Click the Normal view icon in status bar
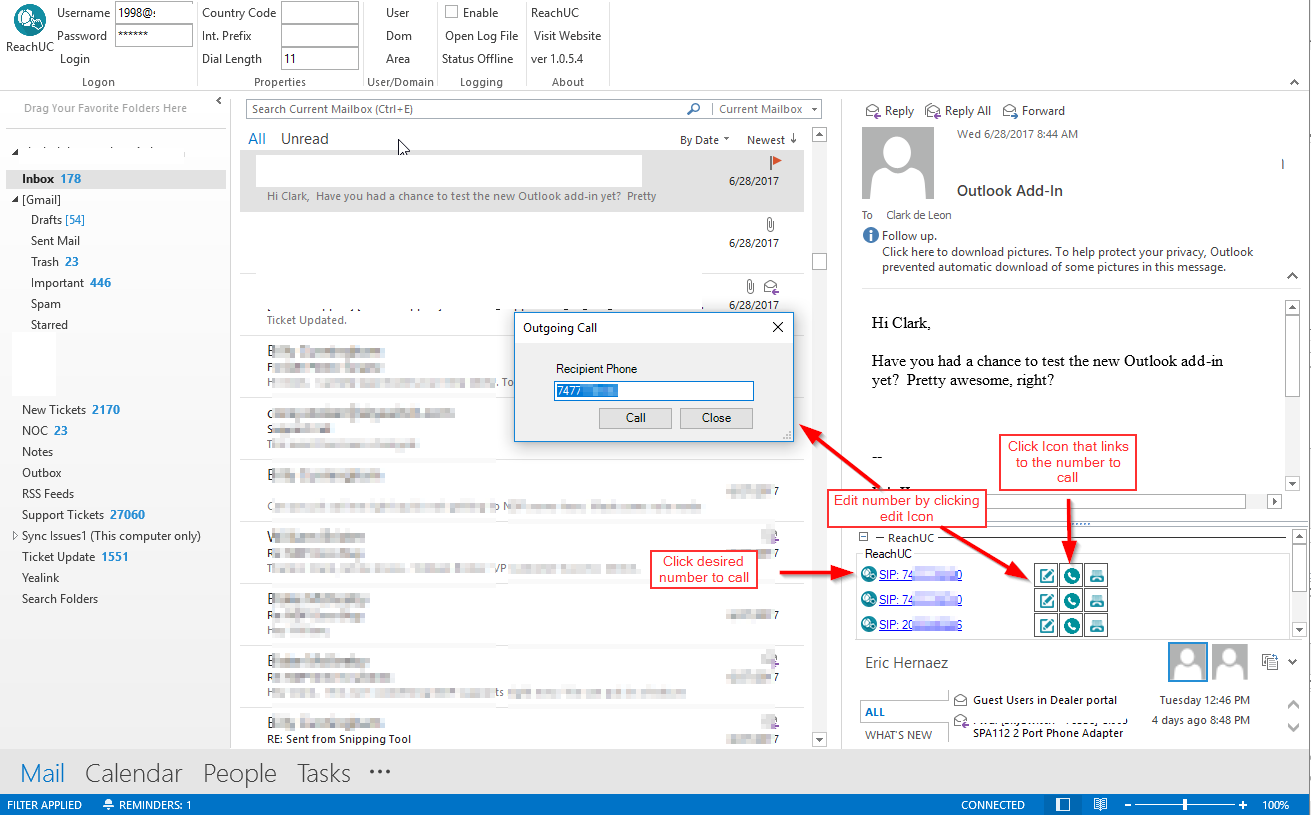Screen dimensions: 1311x815 pyautogui.click(x=1064, y=805)
